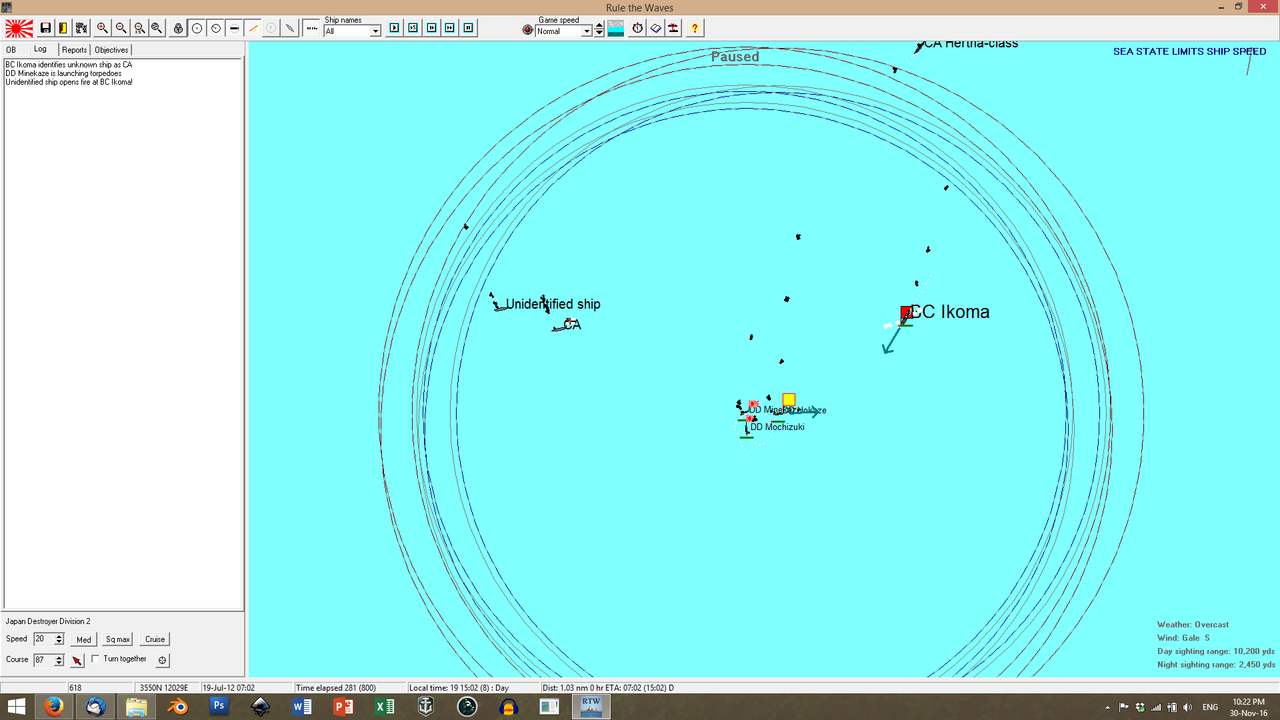Adjust the Game speed spinner arrows

(x=599, y=30)
